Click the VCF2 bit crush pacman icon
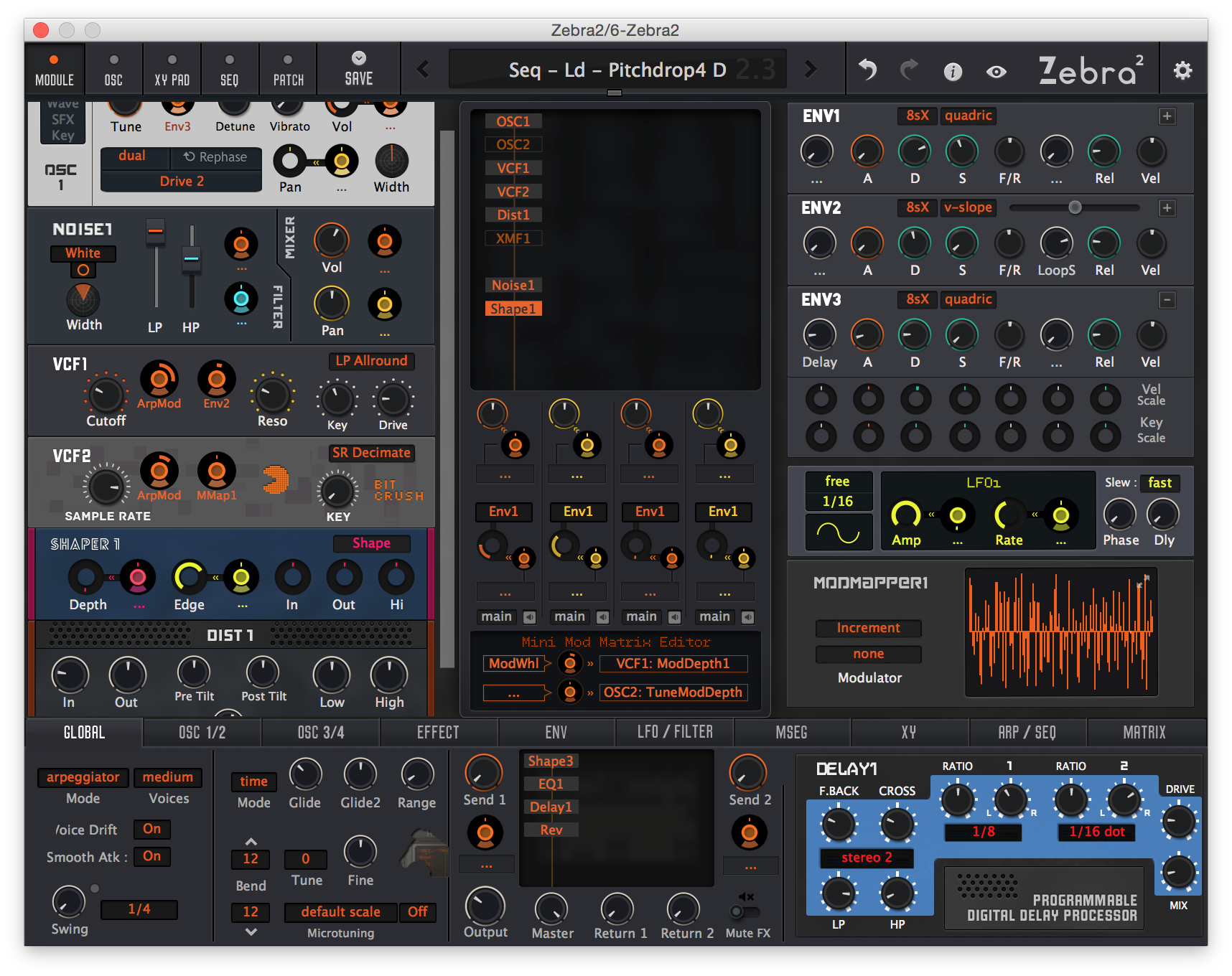Screen dimensions: 1232x976 click(276, 479)
